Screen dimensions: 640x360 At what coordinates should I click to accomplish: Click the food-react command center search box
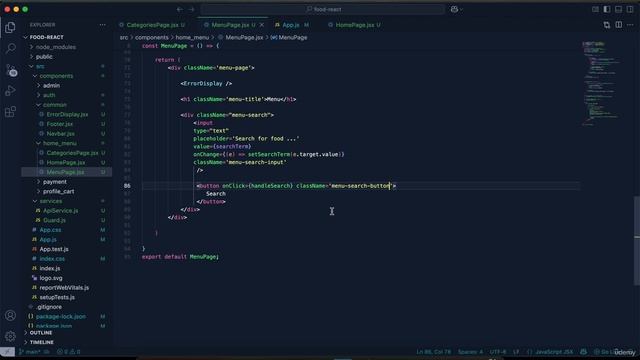tap(323, 9)
